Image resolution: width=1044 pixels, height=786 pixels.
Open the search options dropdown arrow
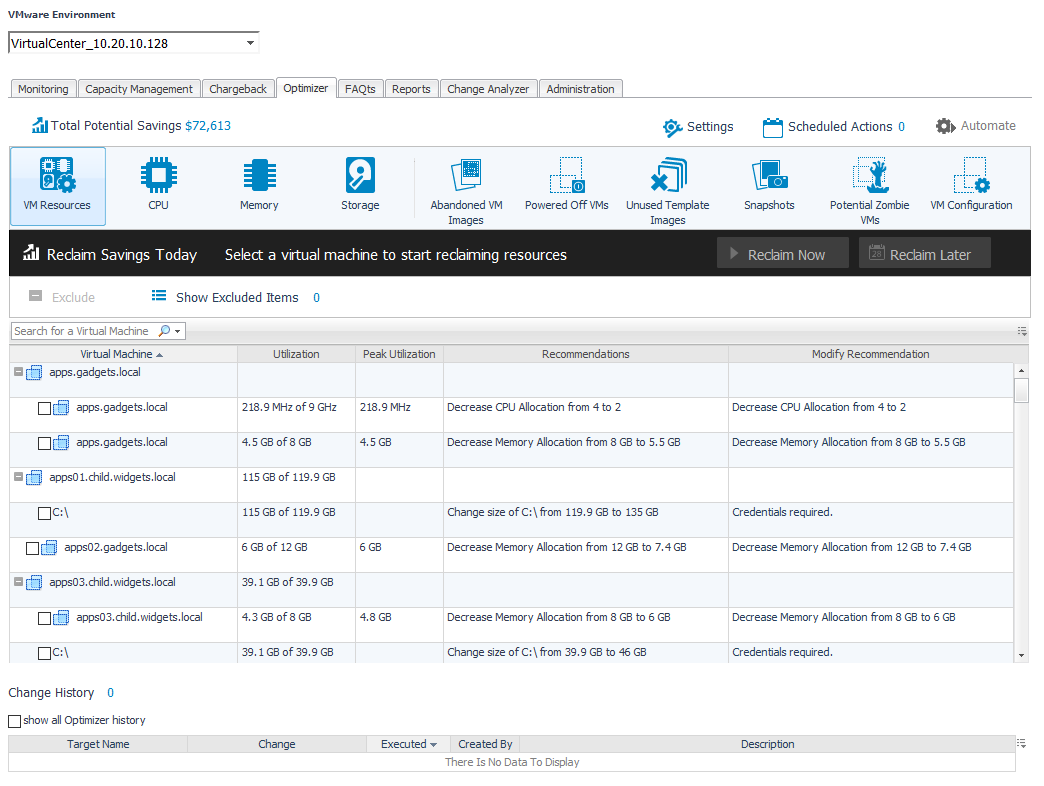[178, 331]
